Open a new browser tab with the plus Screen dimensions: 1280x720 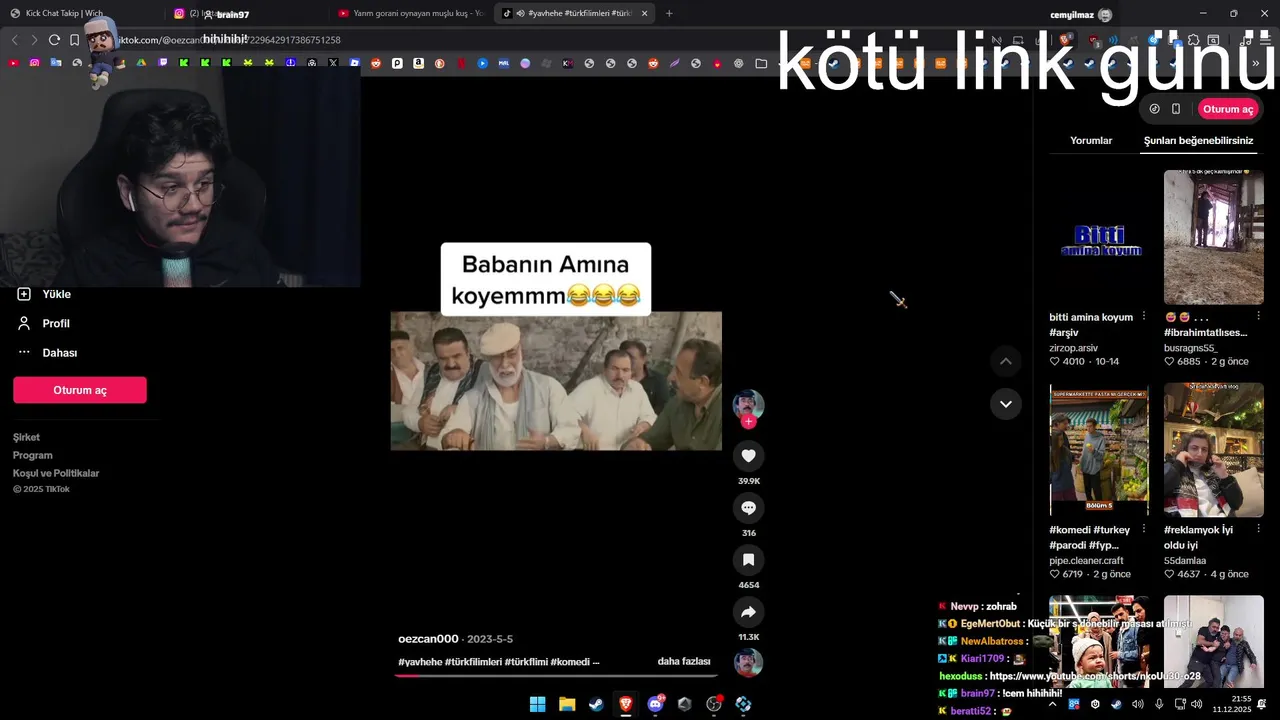coord(669,14)
